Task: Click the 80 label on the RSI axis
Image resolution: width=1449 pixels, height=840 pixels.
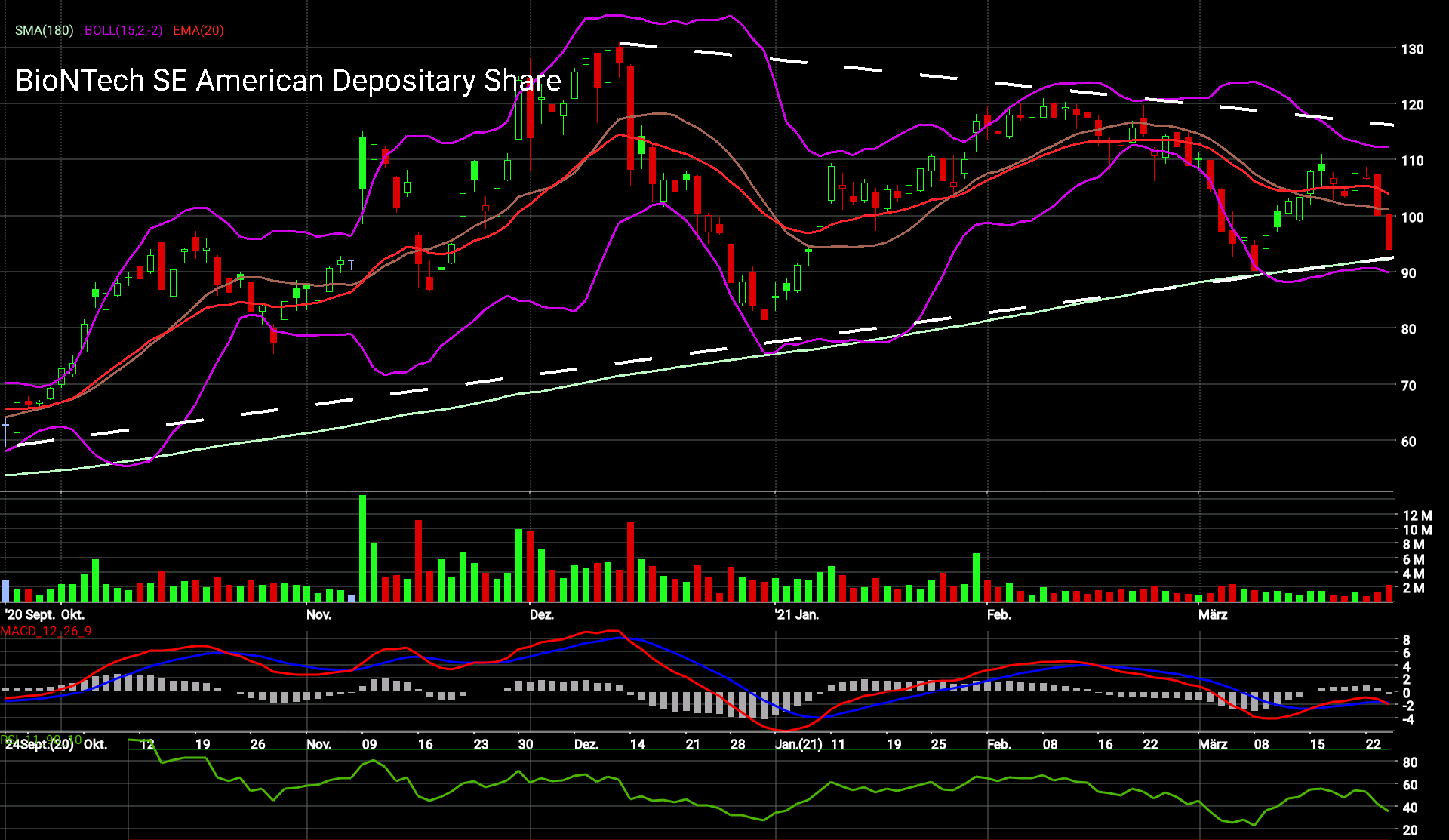Action: coord(1410,762)
